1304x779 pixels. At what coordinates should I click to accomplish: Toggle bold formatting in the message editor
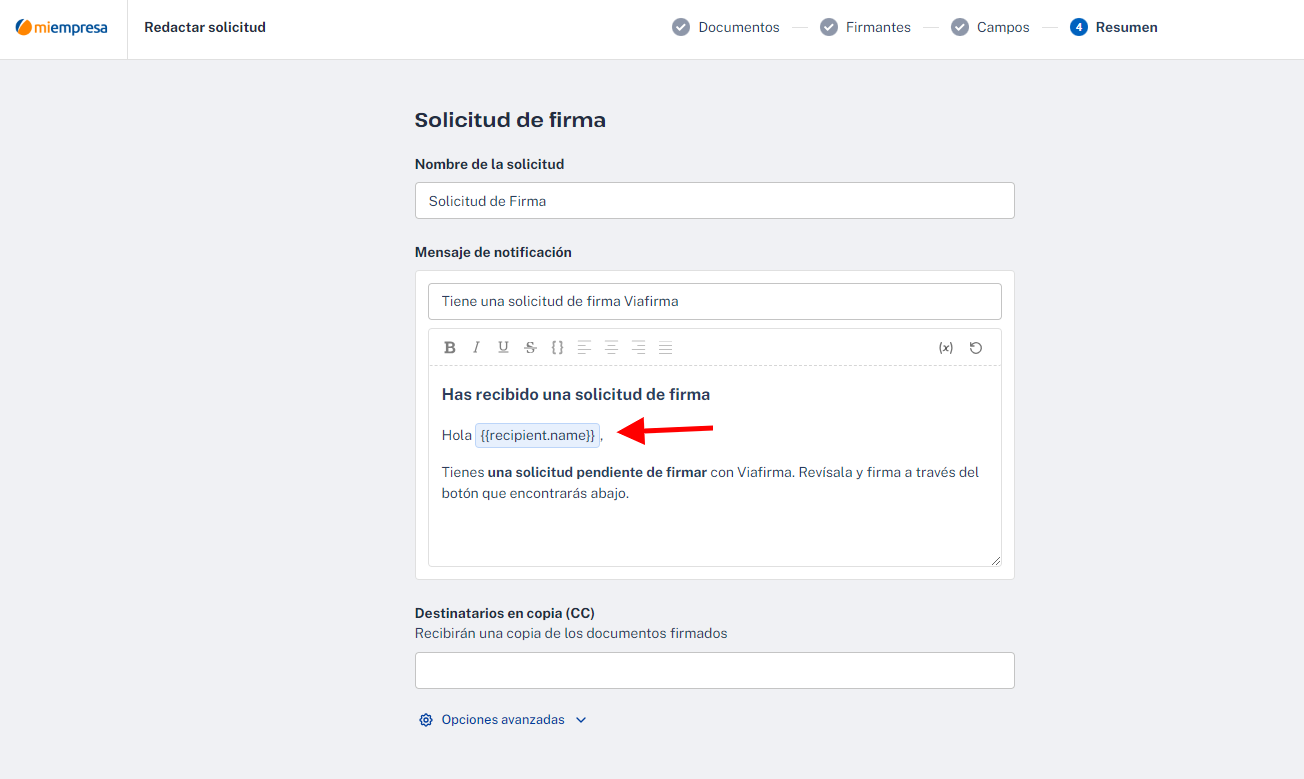pyautogui.click(x=450, y=348)
